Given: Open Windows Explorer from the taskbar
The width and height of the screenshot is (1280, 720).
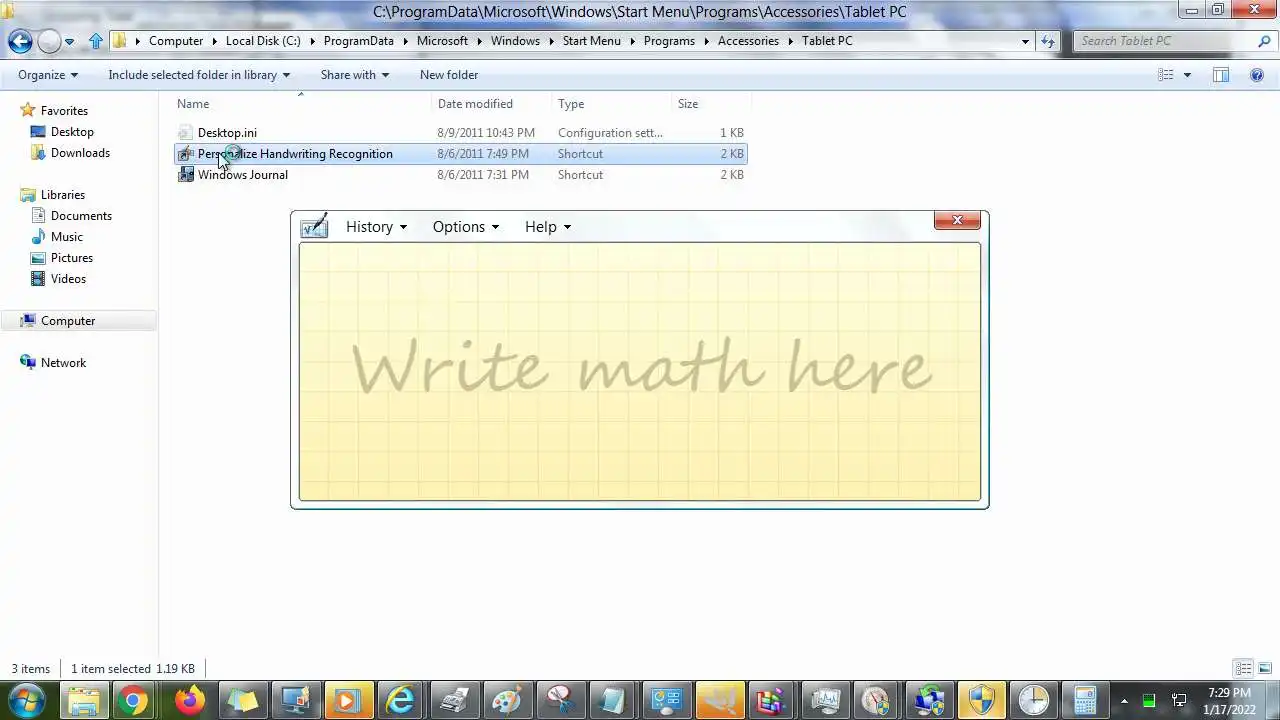Looking at the screenshot, I should tap(85, 700).
